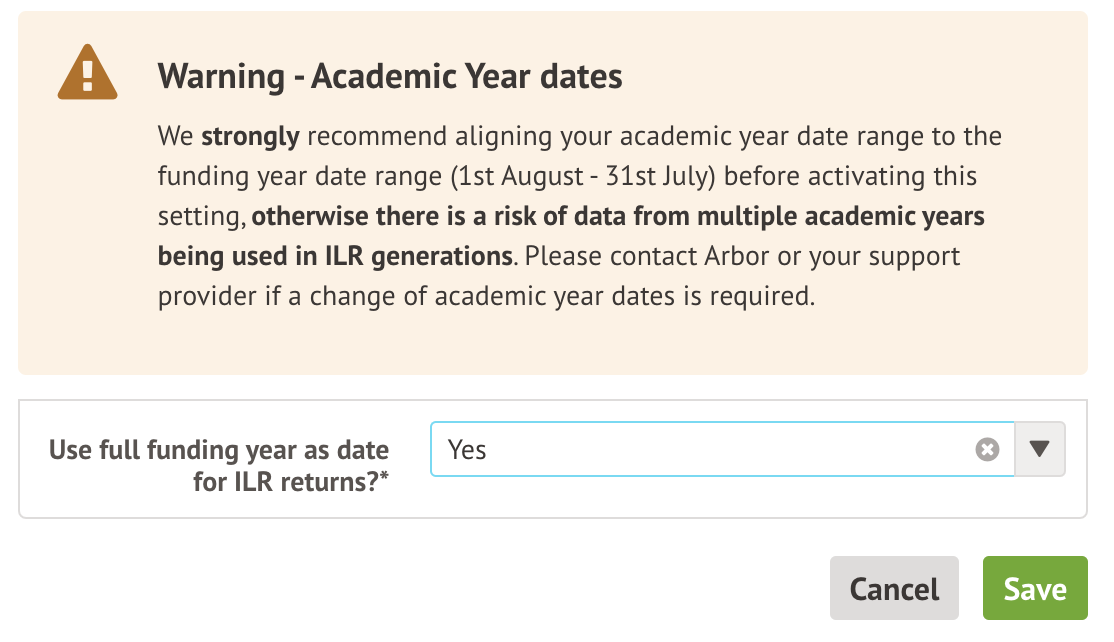This screenshot has height=642, width=1114.
Task: Click the "Use full funding year" field label
Action: click(219, 449)
